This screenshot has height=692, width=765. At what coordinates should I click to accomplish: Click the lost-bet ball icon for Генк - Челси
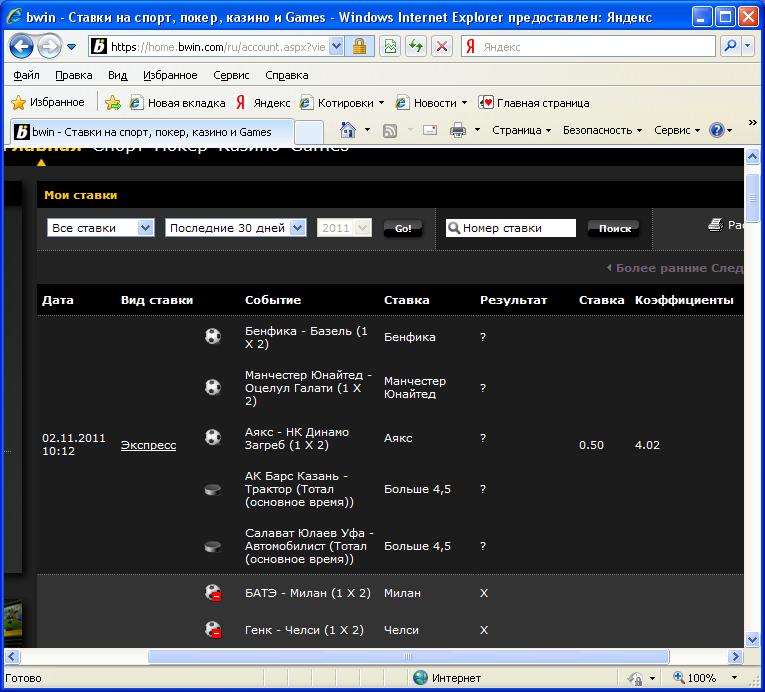pyautogui.click(x=213, y=630)
